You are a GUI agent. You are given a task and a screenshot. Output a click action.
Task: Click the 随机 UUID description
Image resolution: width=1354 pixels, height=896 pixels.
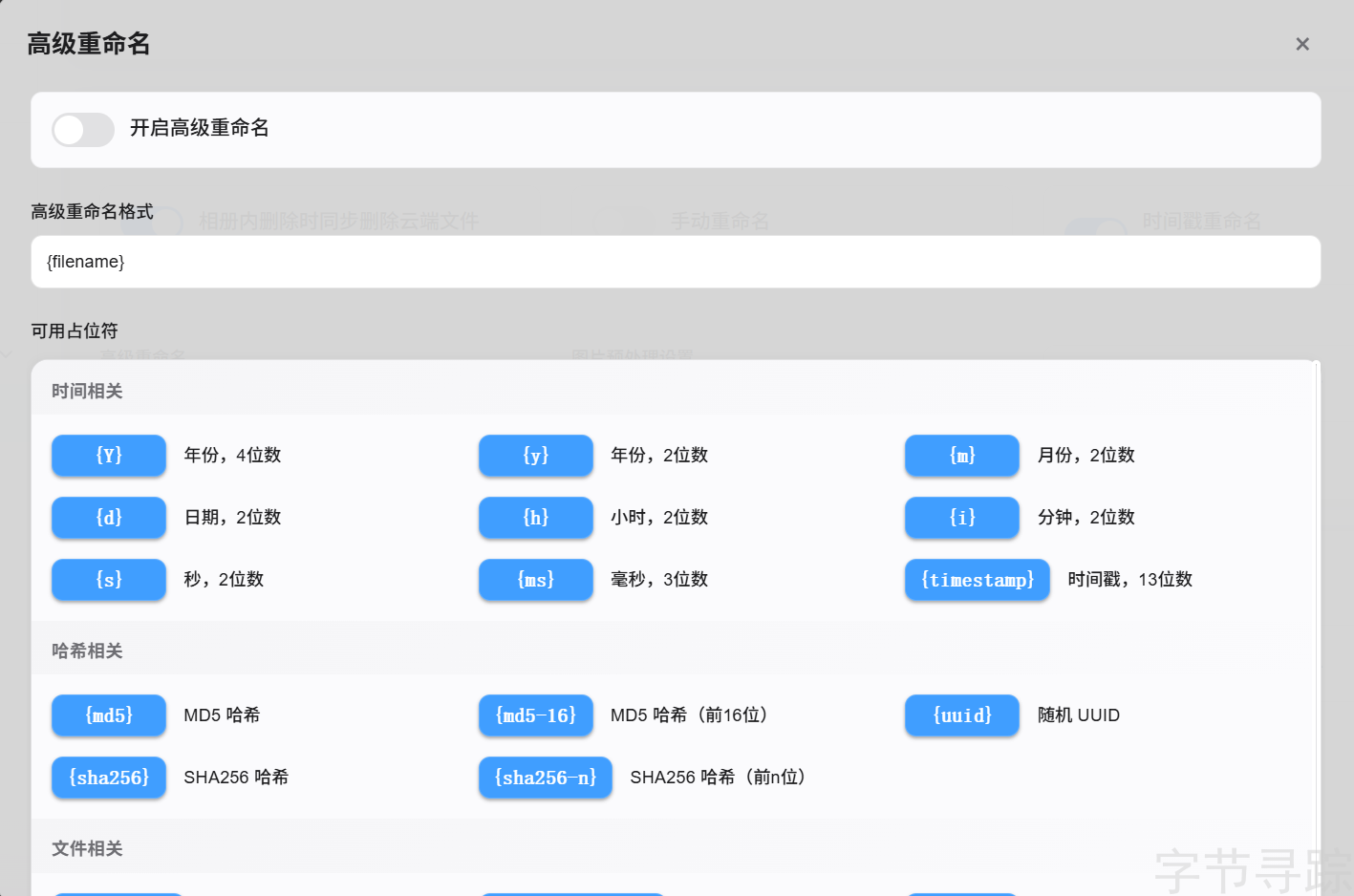pyautogui.click(x=1079, y=715)
